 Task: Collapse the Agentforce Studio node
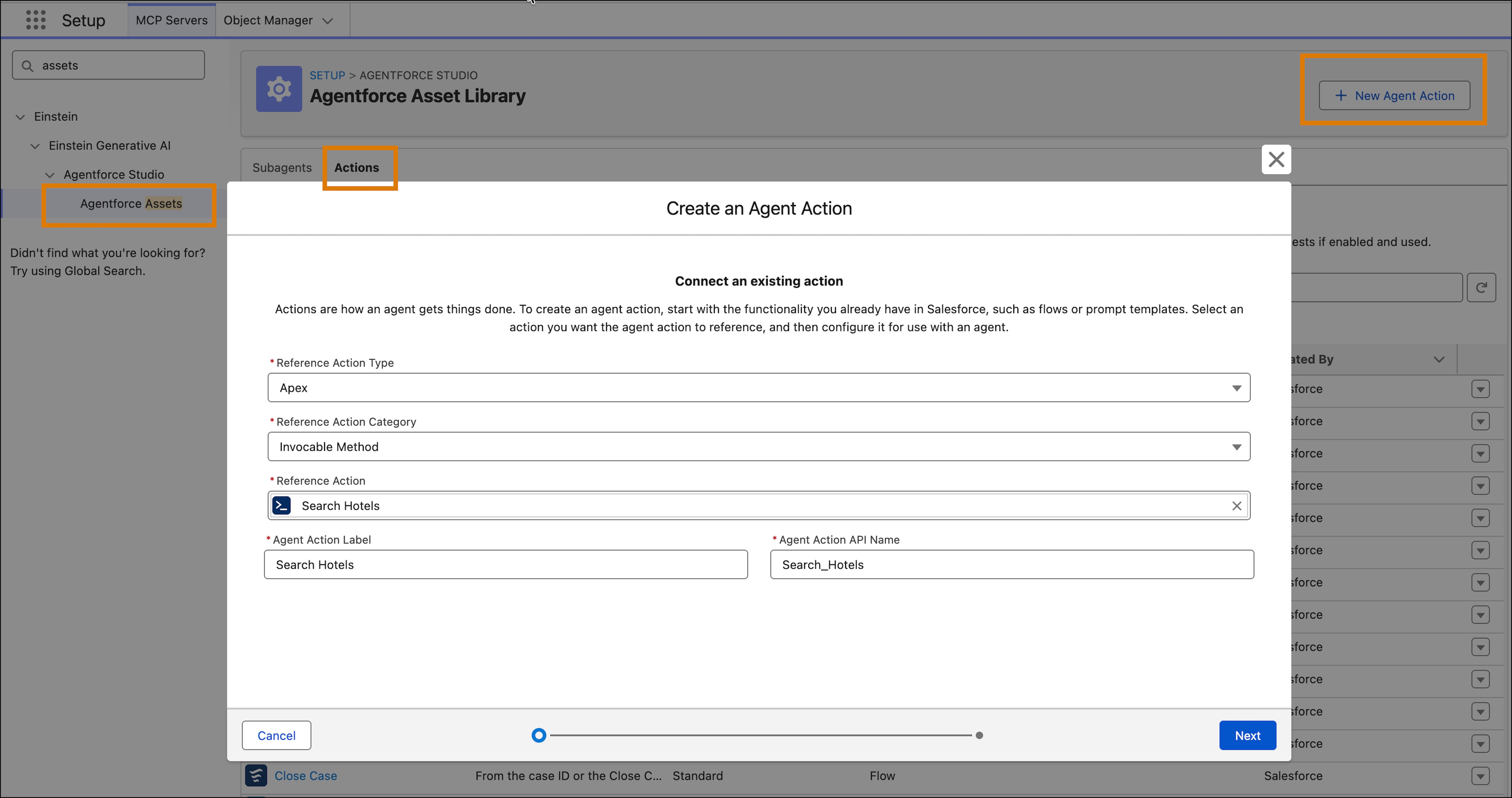tap(50, 175)
